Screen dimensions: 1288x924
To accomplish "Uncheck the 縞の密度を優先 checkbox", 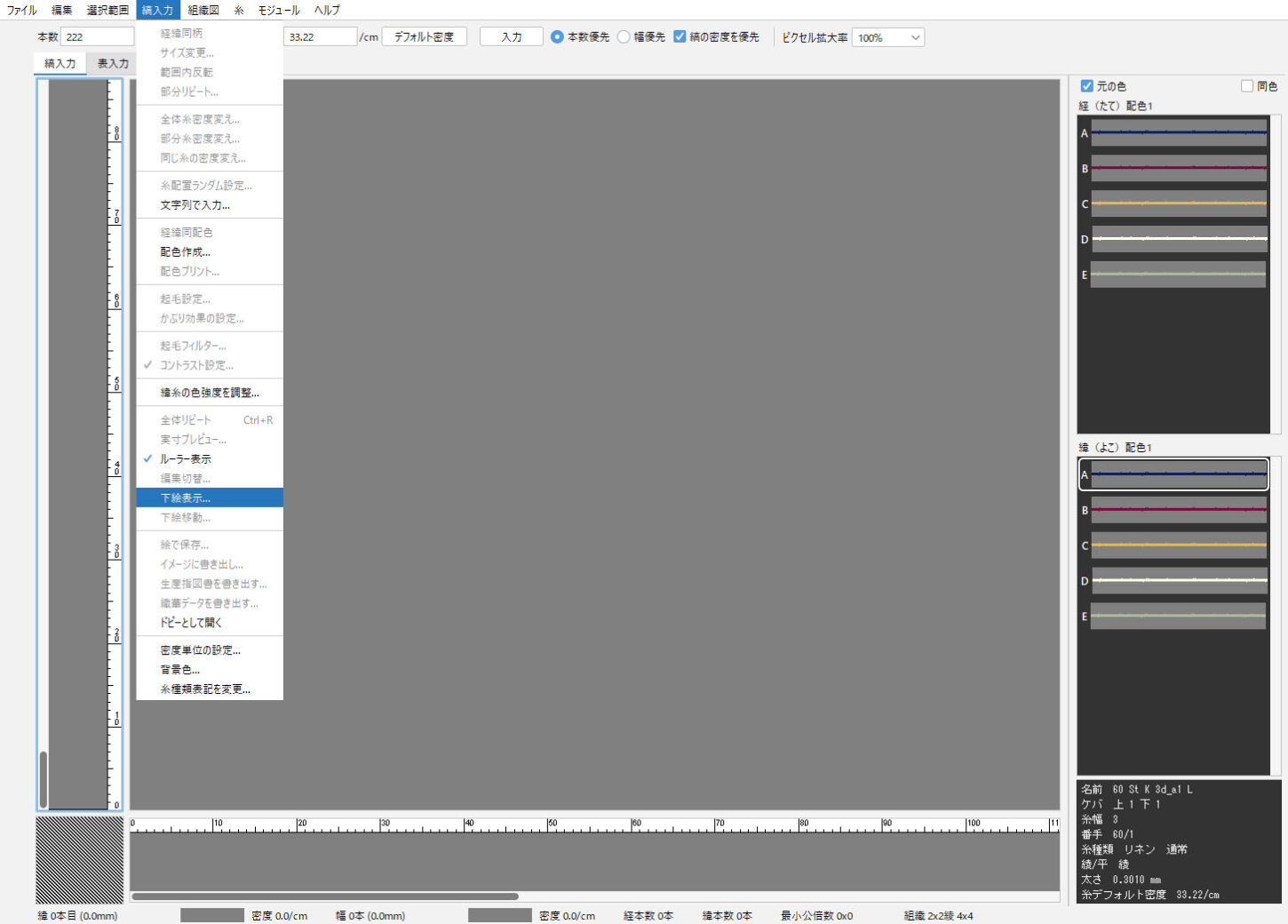I will pos(680,37).
